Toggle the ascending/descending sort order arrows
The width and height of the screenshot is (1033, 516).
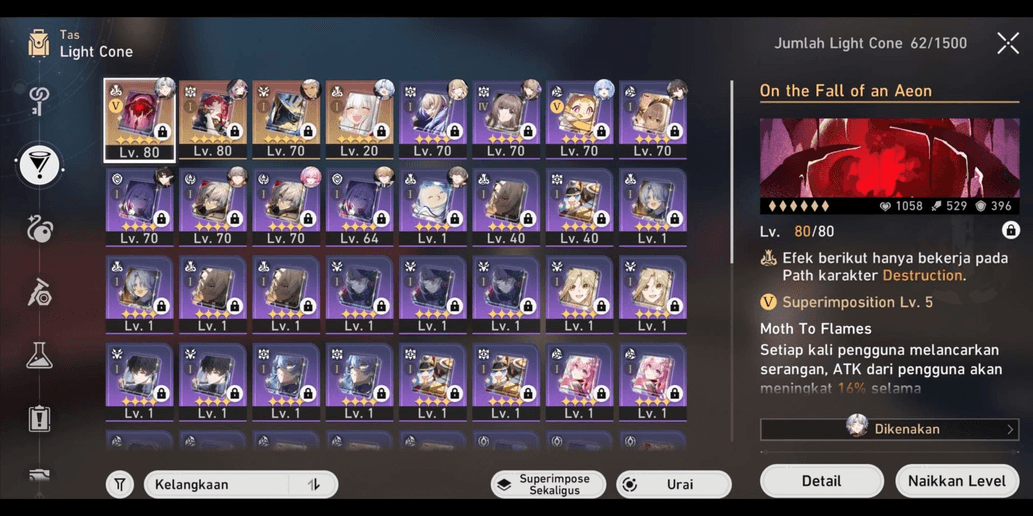(314, 484)
